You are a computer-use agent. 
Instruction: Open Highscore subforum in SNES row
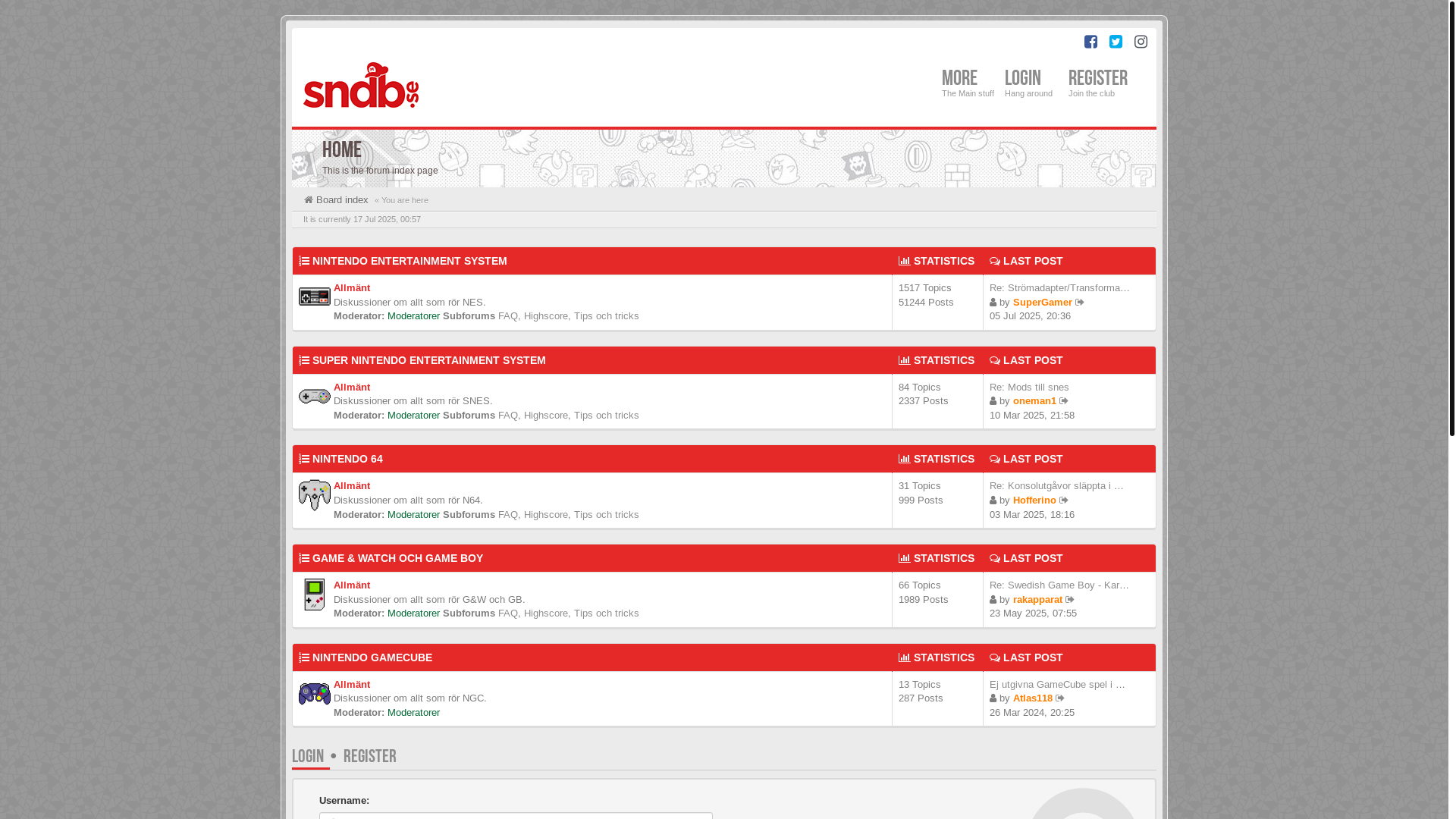546,416
